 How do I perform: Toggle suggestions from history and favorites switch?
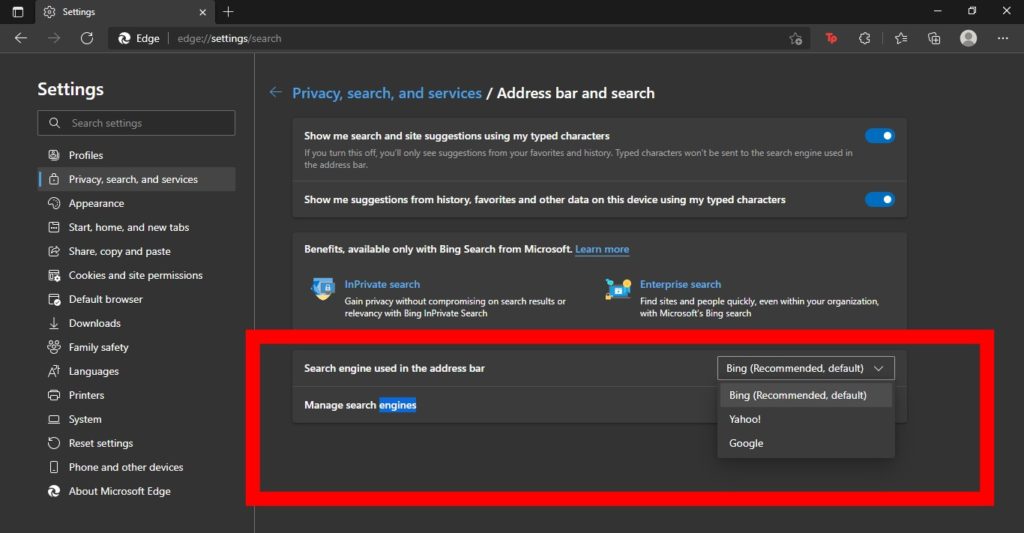880,199
